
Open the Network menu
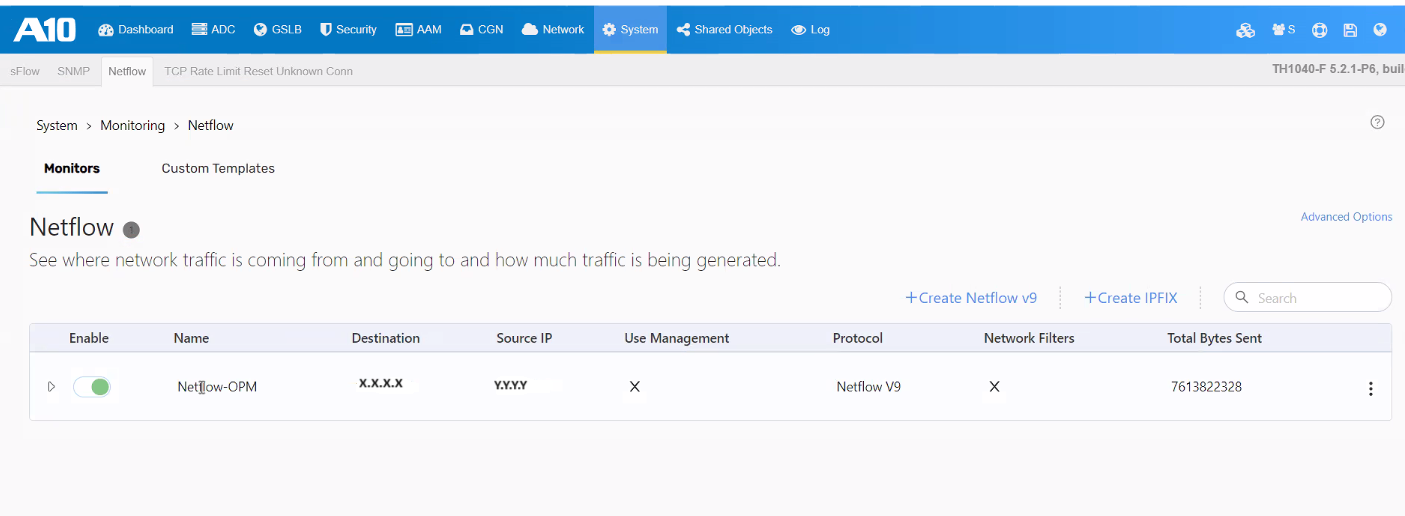(x=553, y=30)
